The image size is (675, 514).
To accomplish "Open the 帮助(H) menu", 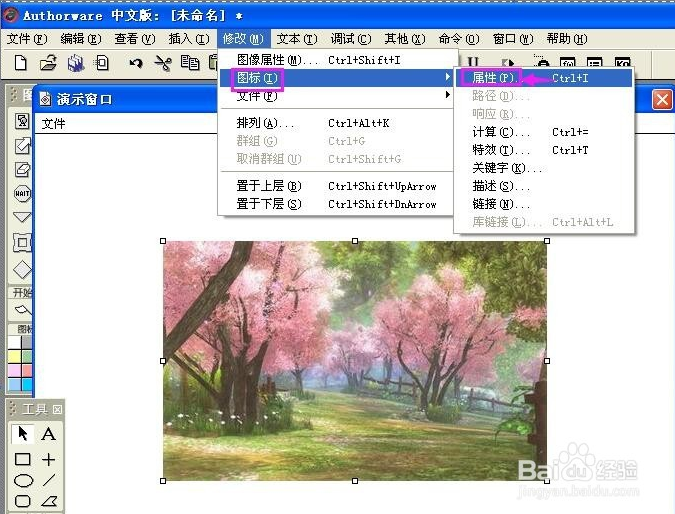I will click(x=567, y=39).
